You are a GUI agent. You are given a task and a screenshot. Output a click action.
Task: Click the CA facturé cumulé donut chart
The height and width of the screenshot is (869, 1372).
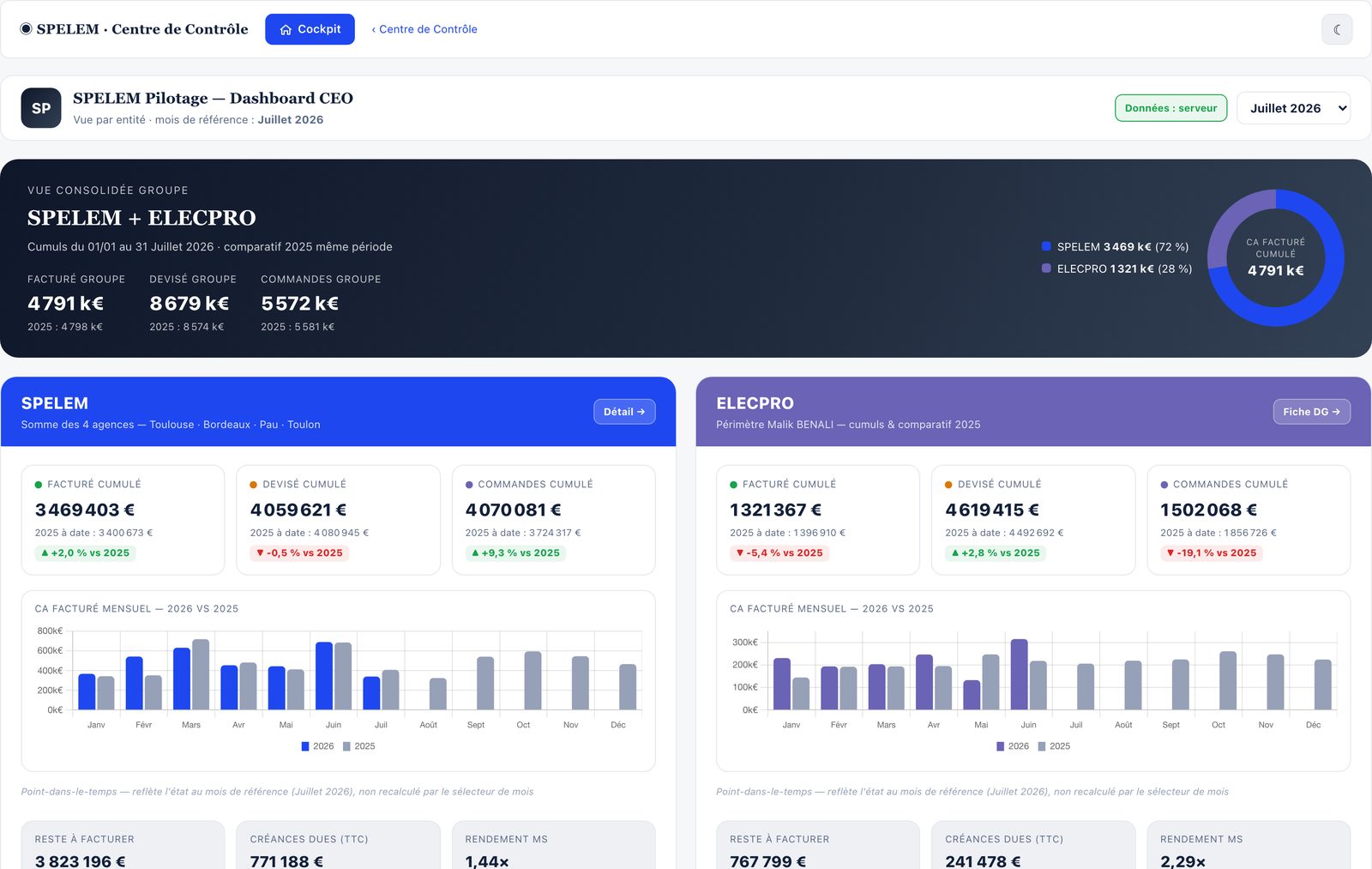point(1276,257)
